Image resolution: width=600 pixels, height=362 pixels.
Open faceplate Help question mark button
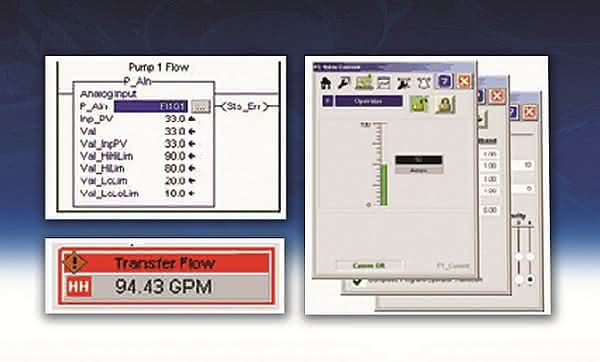pyautogui.click(x=444, y=82)
